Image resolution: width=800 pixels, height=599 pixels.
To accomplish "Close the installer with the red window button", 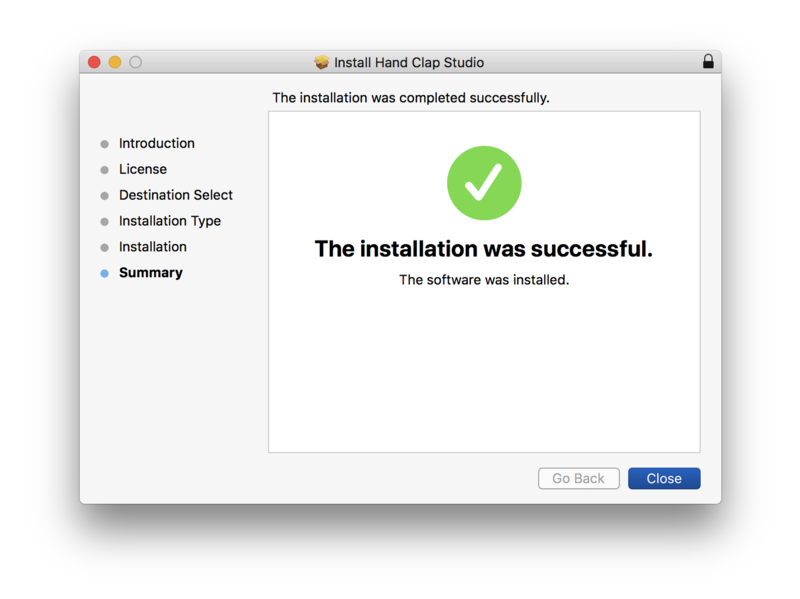I will point(94,62).
